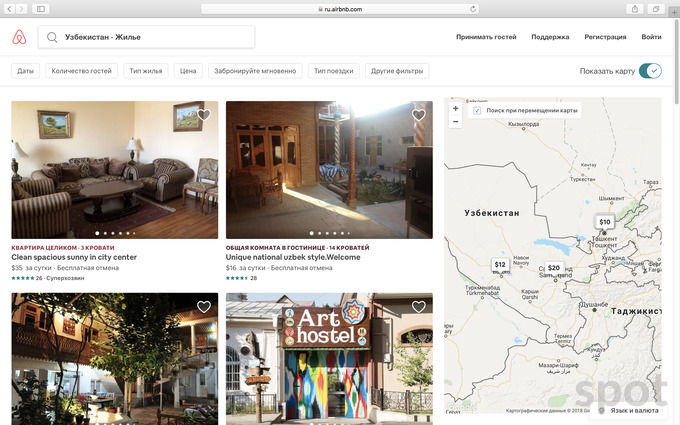The height and width of the screenshot is (425, 680).
Task: Save the 'Clean spacious sunny' listing with heart
Action: 204,115
